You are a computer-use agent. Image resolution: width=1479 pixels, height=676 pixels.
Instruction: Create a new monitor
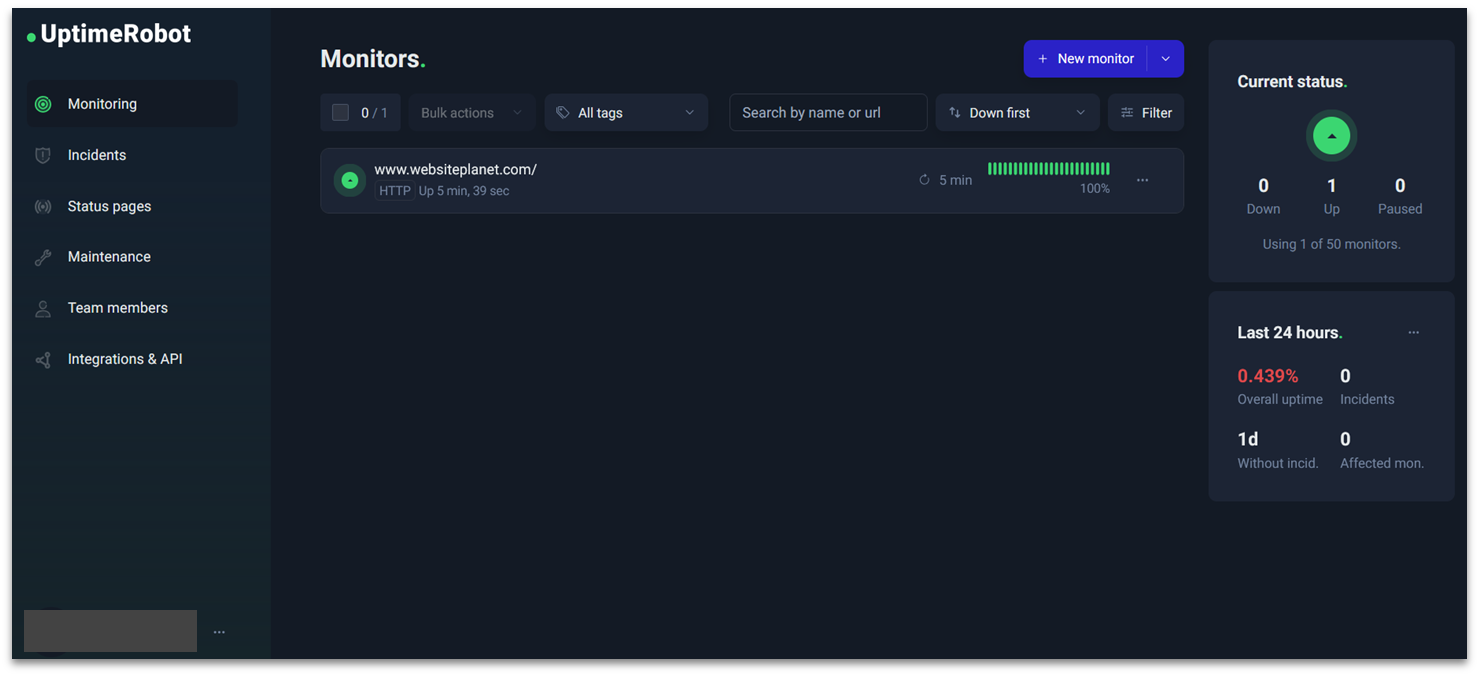click(1086, 58)
